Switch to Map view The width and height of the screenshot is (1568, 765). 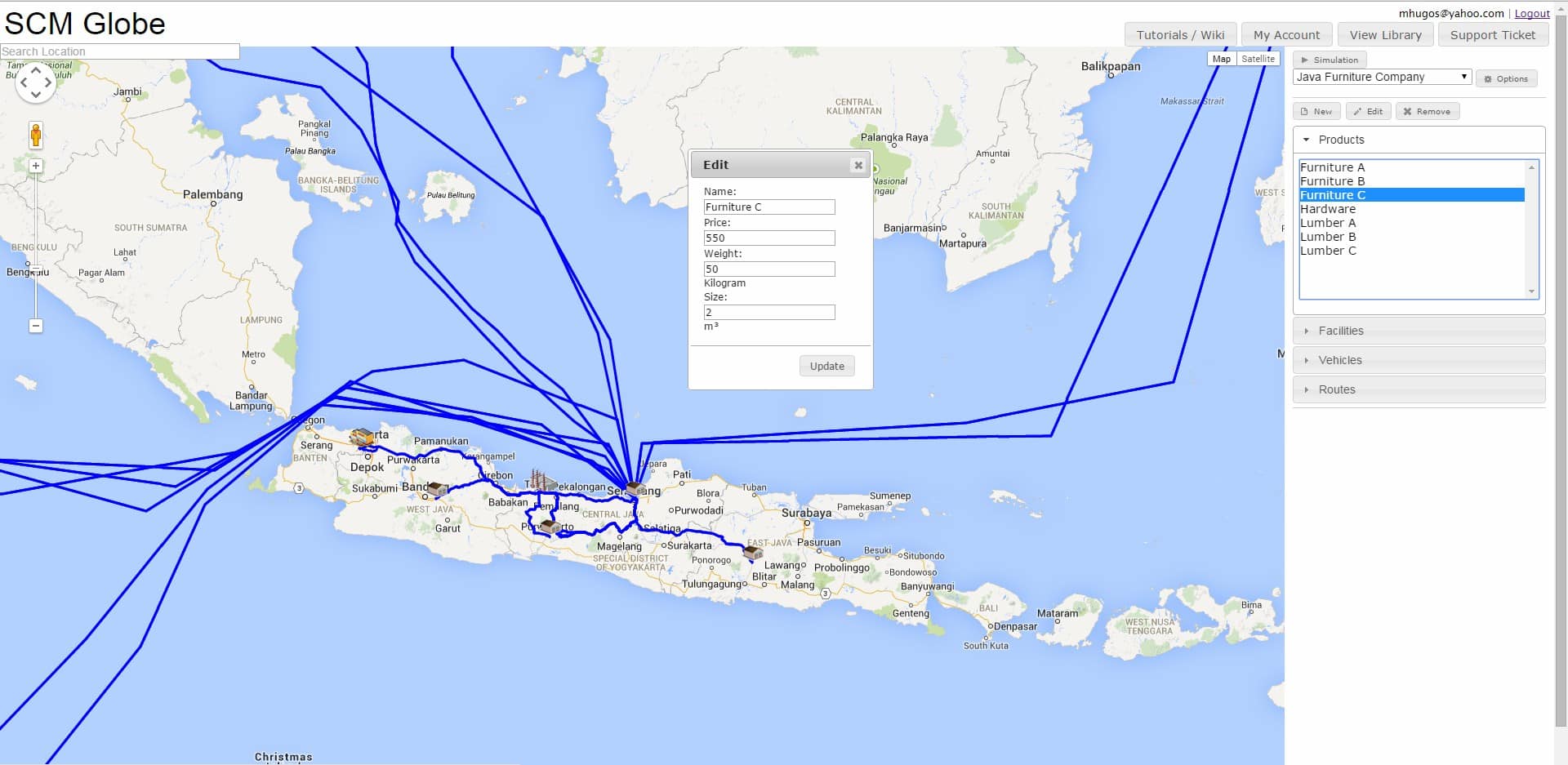pos(1221,59)
